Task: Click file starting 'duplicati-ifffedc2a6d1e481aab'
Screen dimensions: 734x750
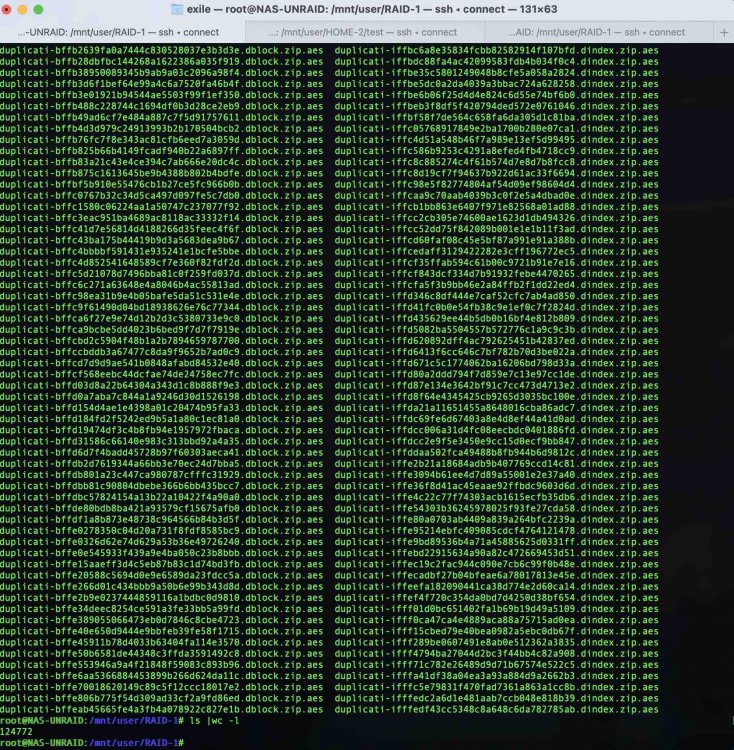Action: click(x=496, y=698)
